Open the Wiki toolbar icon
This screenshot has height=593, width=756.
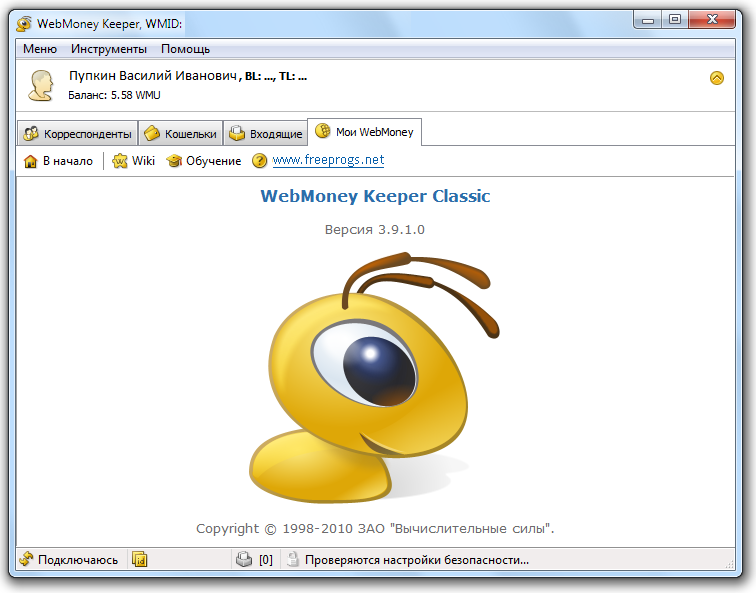[120, 161]
